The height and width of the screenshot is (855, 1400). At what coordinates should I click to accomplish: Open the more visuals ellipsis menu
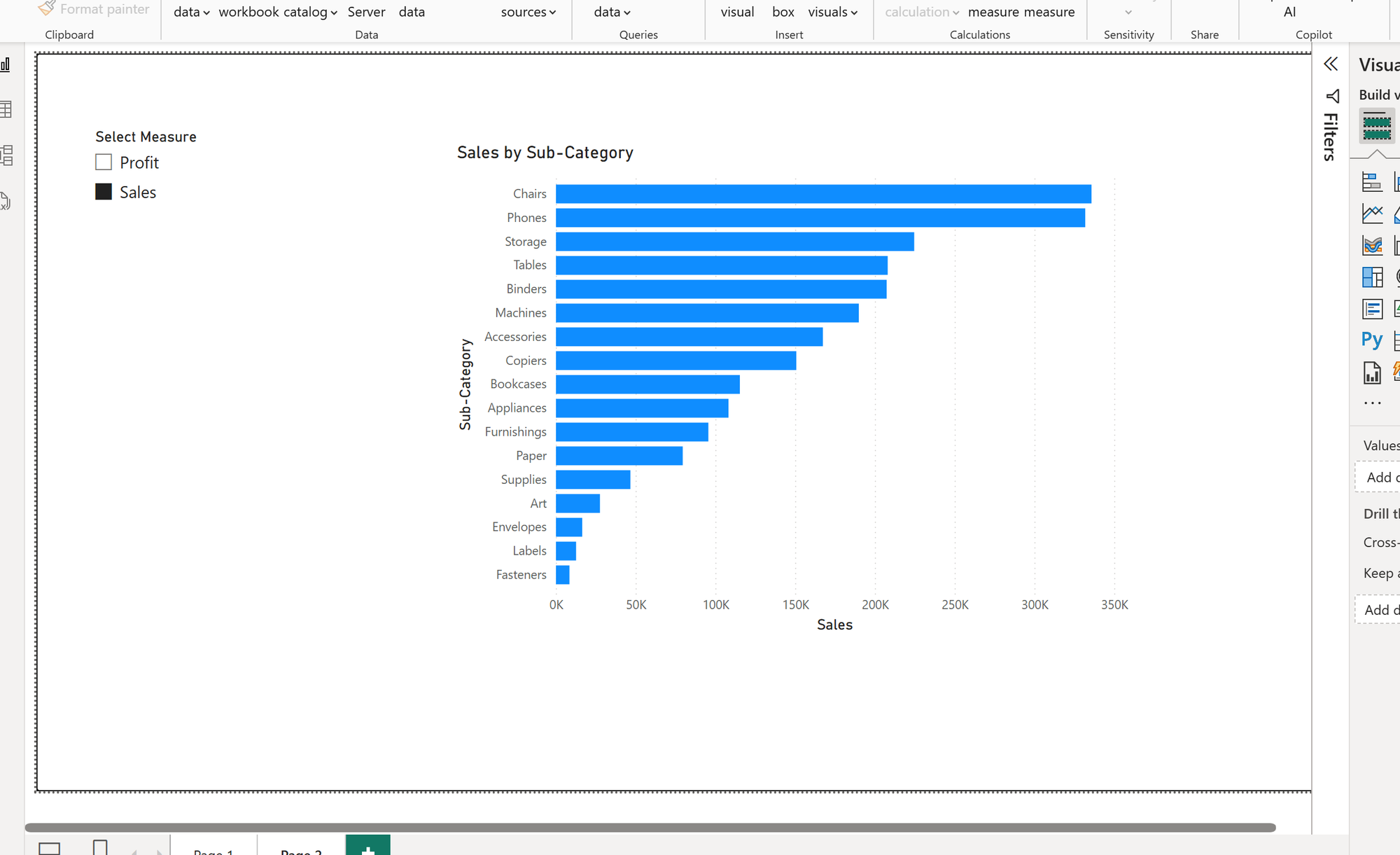(1372, 403)
